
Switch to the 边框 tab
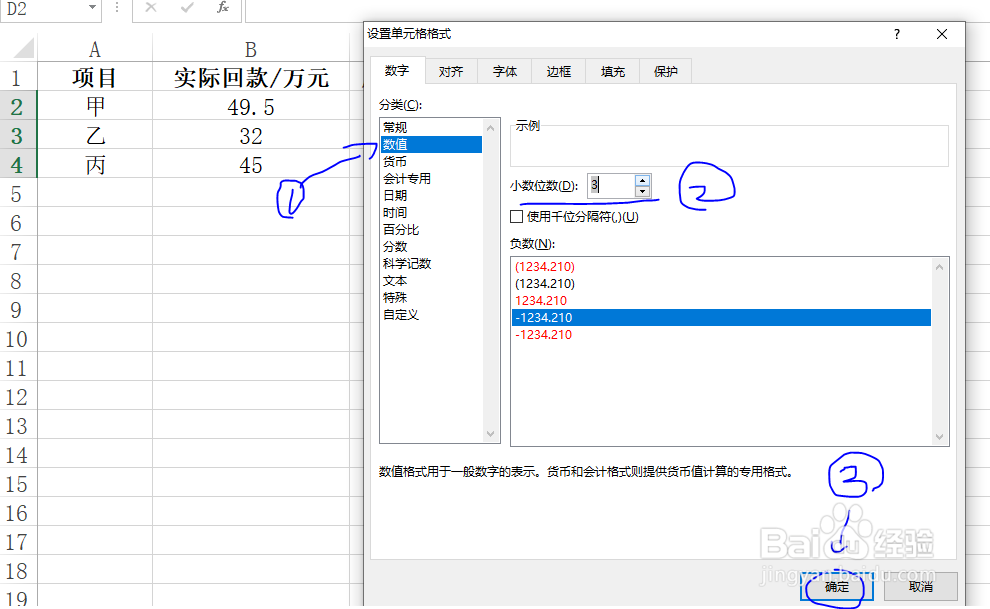[x=559, y=71]
